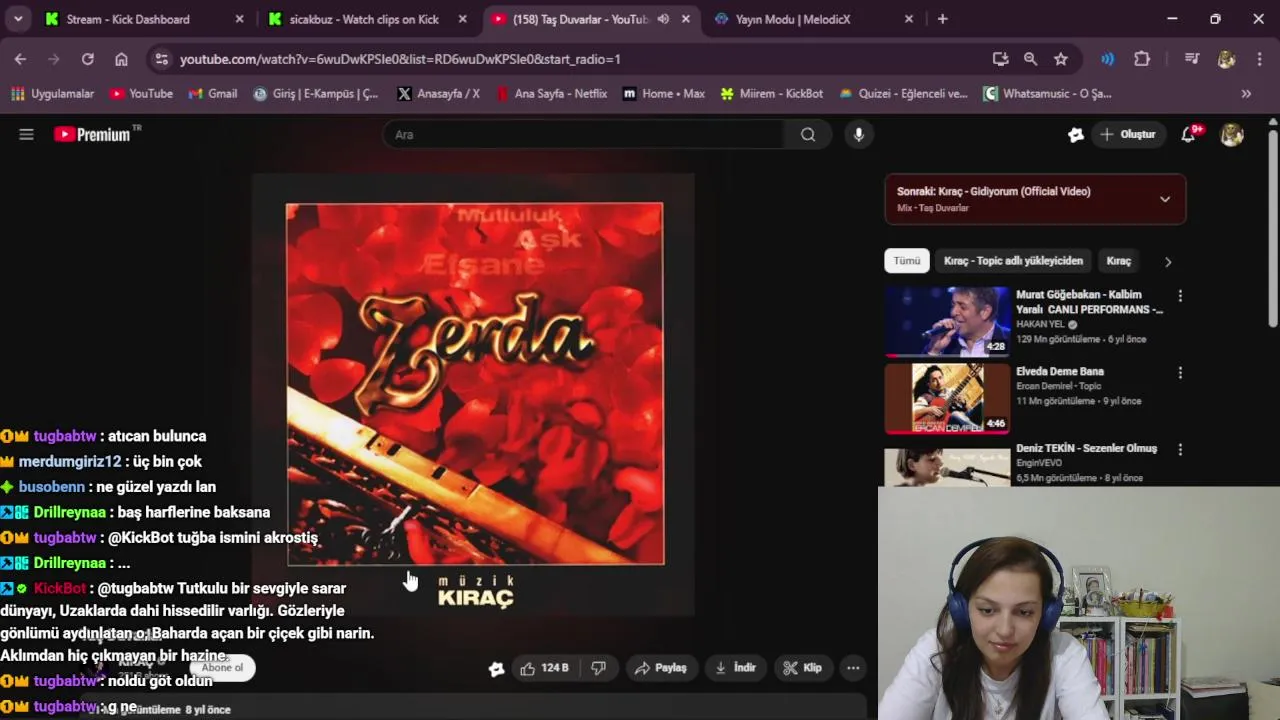Open Quizei - Eğlenceli bookmark

point(904,94)
